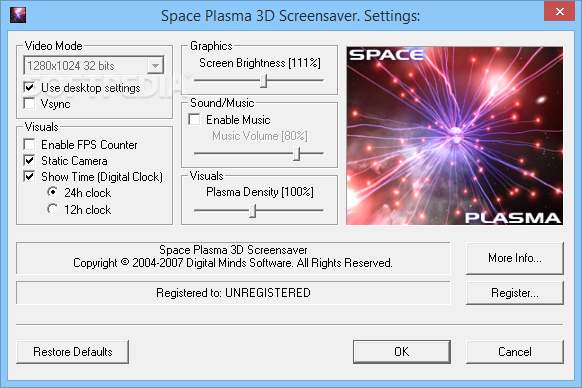Click the Screen Brightness slider handle

point(264,80)
